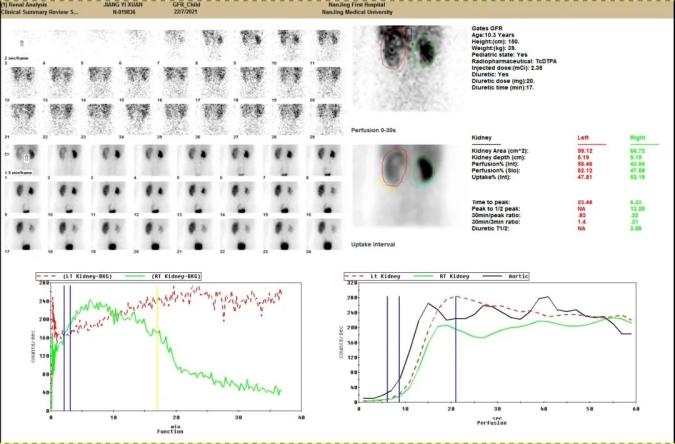Click the 'Clinical Summary Review S...' header text
This screenshot has height=444, width=675.
click(40, 12)
